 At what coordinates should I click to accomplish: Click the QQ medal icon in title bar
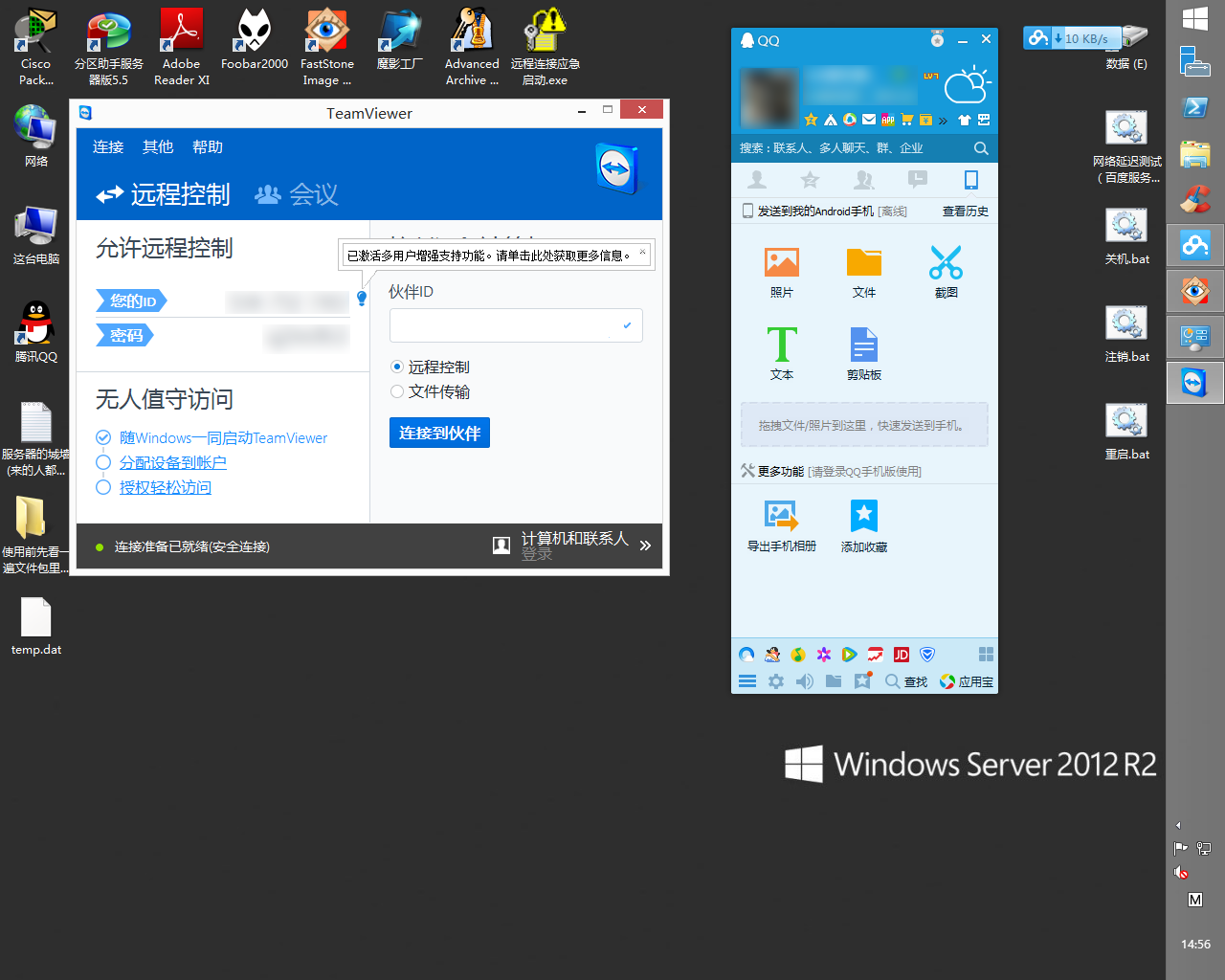(937, 39)
